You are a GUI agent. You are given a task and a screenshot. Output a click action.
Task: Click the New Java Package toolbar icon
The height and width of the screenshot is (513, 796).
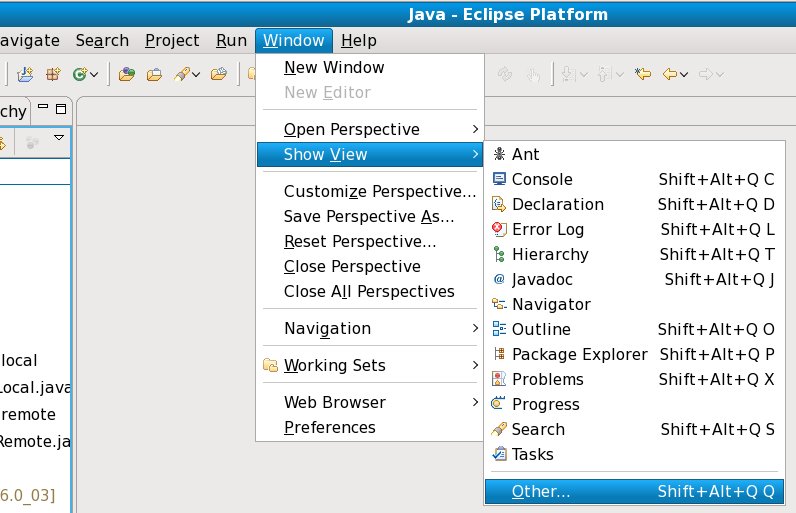[53, 74]
